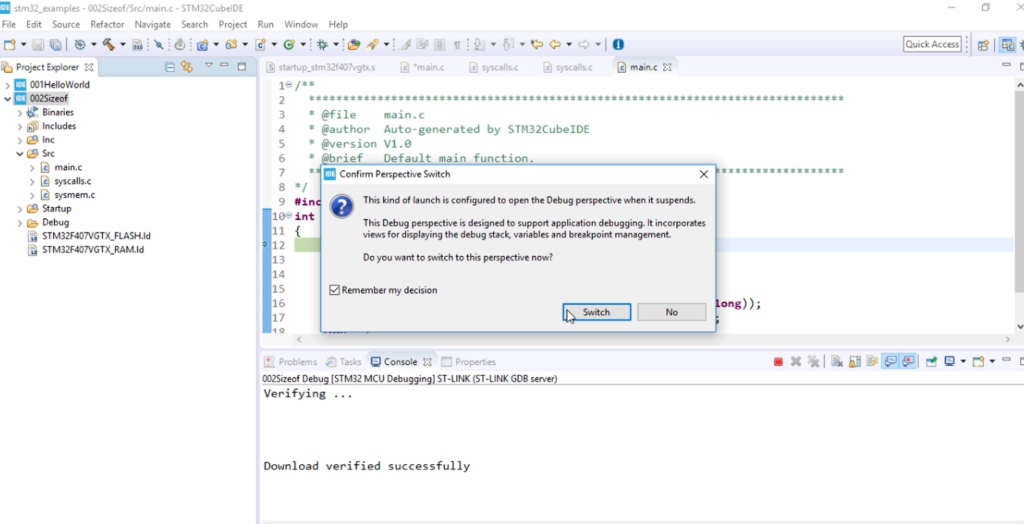Toggle Scroll Lock in console toolbar
The width and height of the screenshot is (1024, 524).
pos(854,361)
